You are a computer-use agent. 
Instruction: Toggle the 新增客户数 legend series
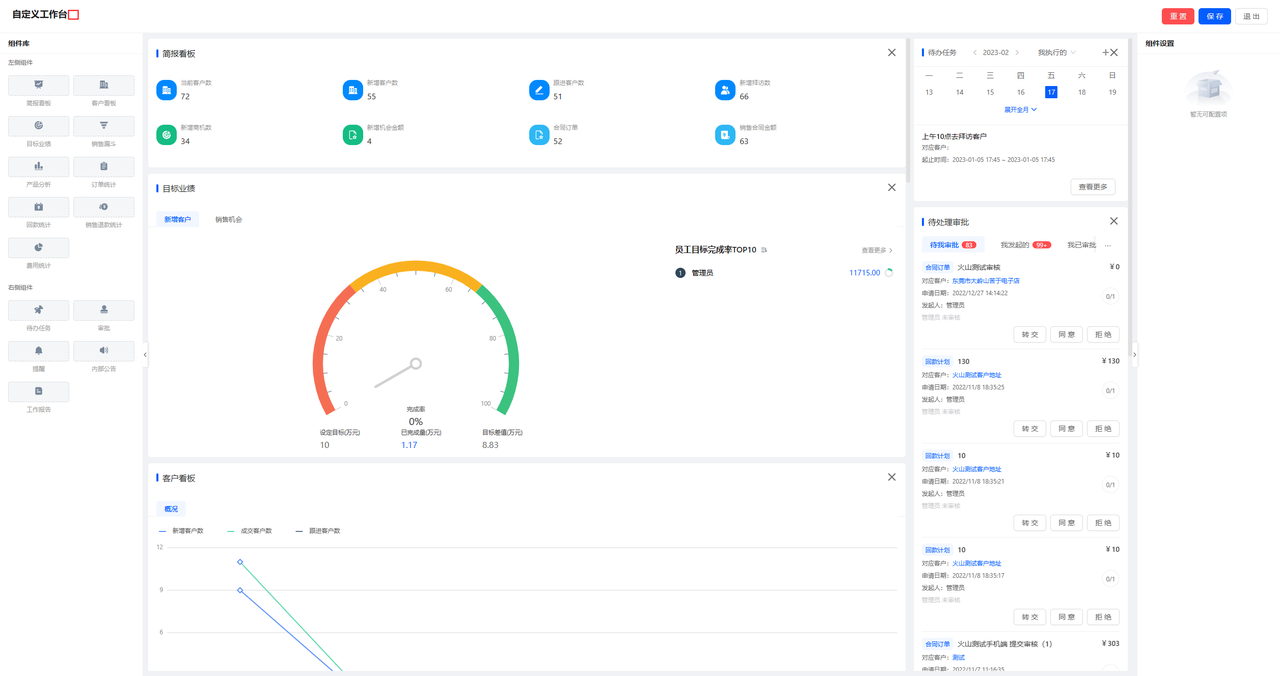(x=181, y=531)
